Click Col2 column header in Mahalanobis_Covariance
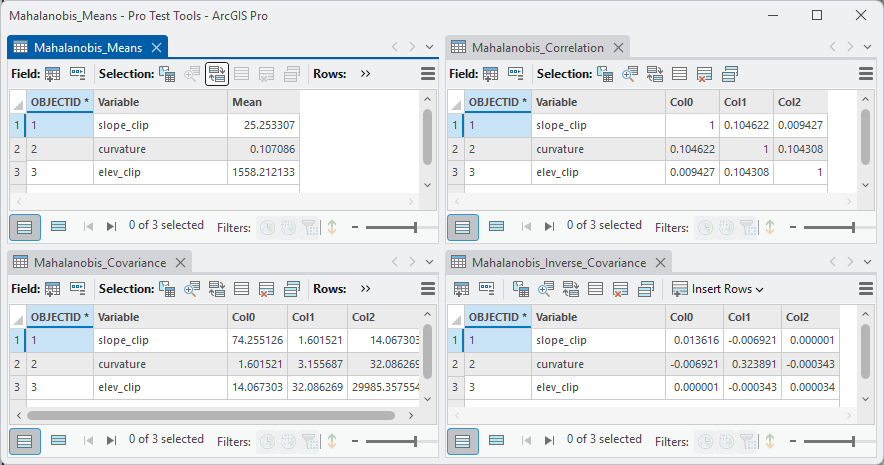This screenshot has height=465, width=884. tap(383, 317)
